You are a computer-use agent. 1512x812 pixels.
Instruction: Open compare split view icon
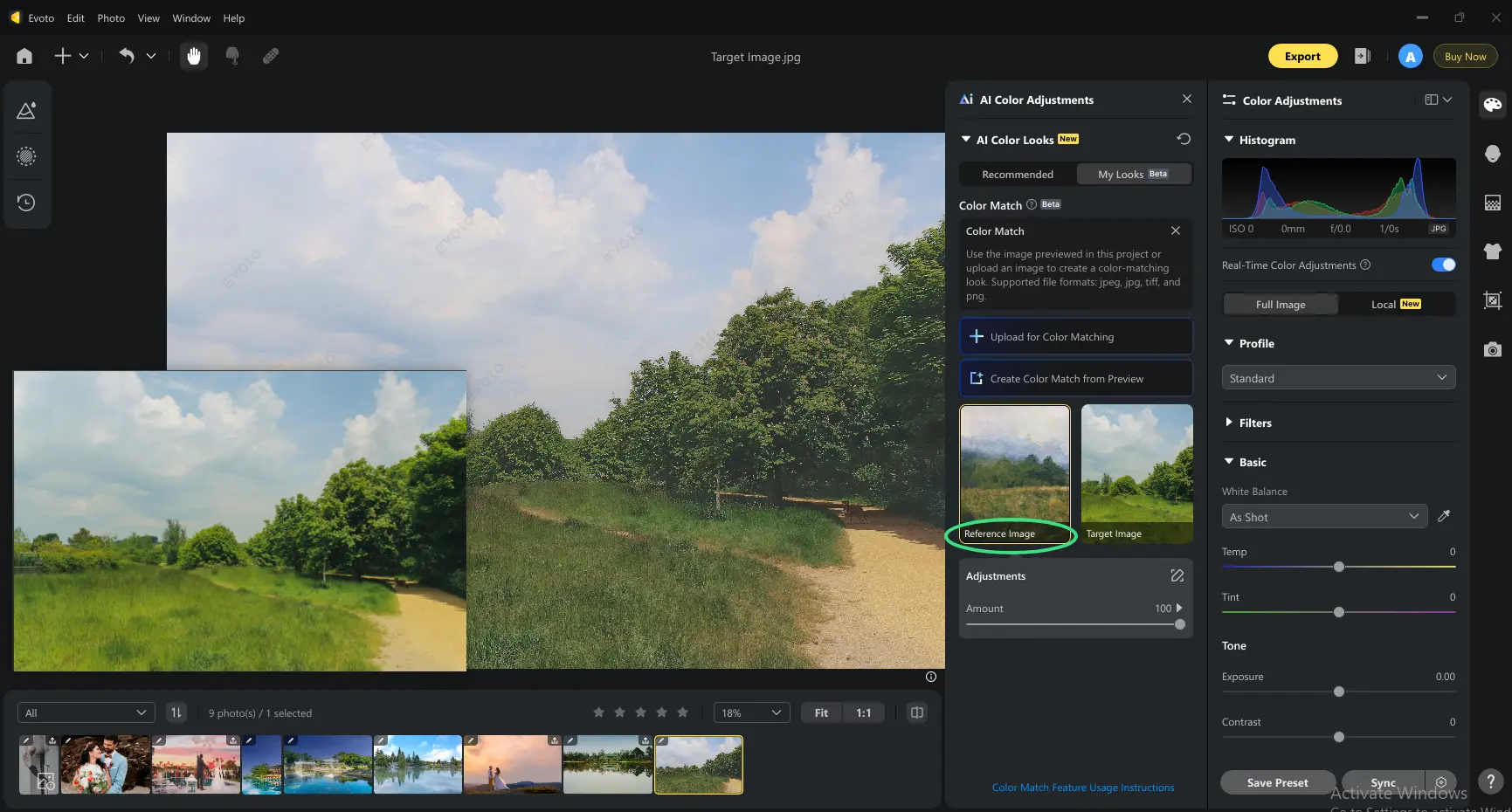pos(916,712)
